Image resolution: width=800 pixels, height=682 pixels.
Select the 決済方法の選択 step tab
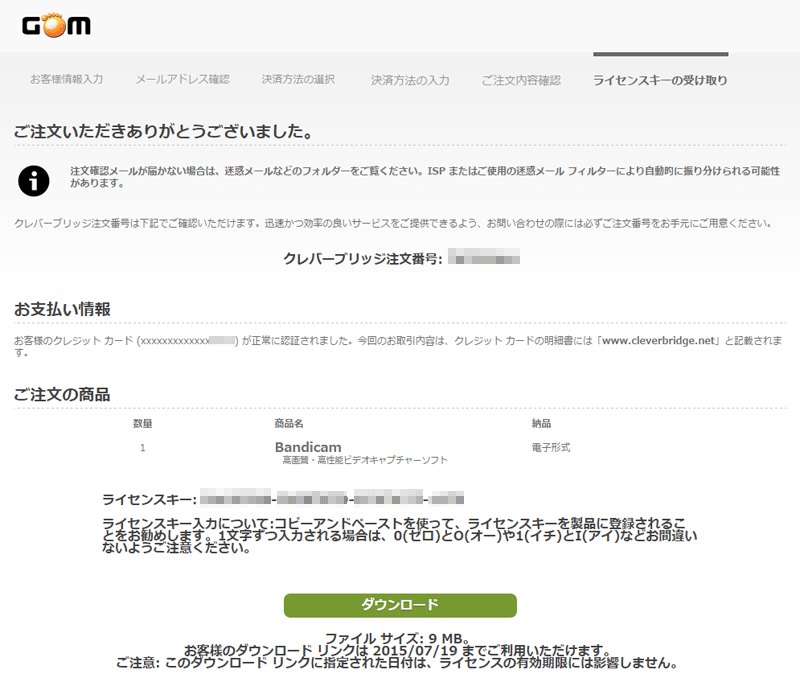coord(298,80)
